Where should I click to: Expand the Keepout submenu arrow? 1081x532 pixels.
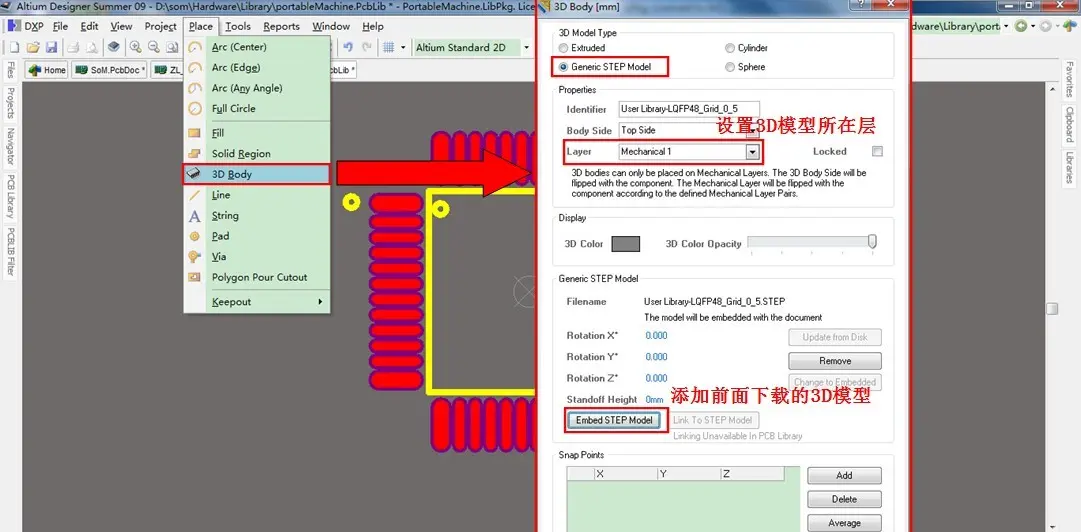(x=320, y=302)
